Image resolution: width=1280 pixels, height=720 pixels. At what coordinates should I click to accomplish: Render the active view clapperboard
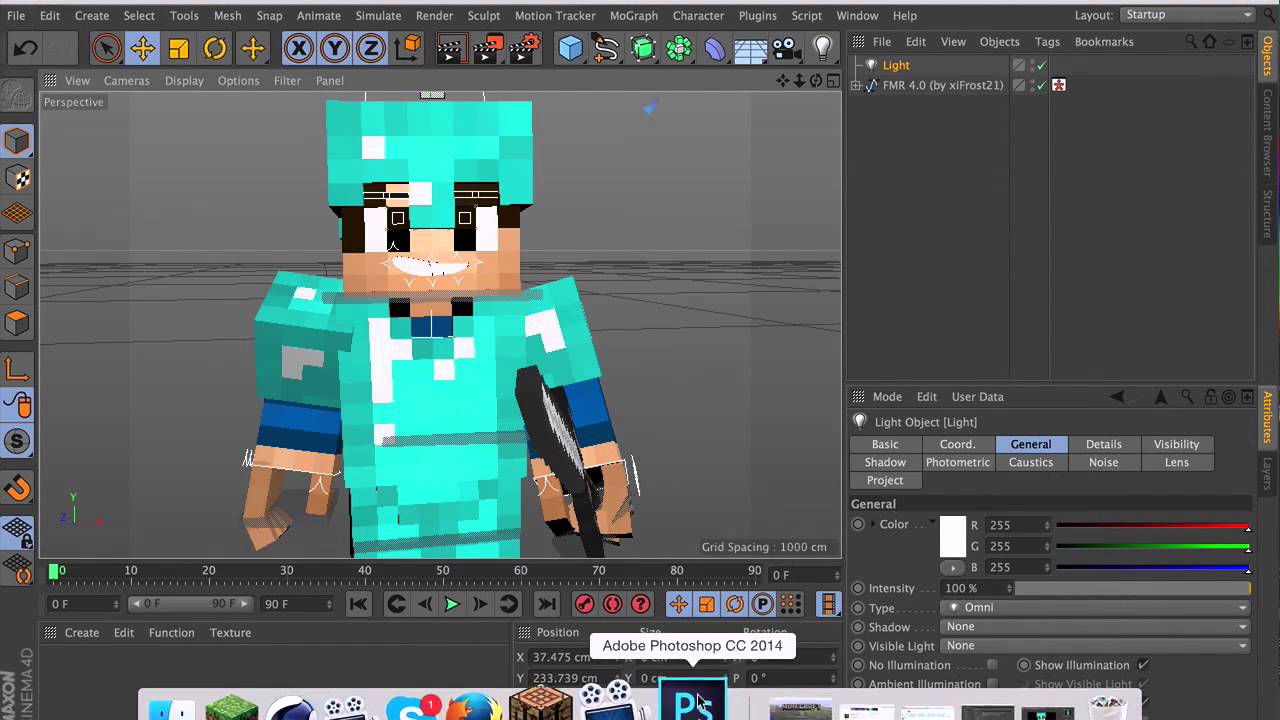451,48
